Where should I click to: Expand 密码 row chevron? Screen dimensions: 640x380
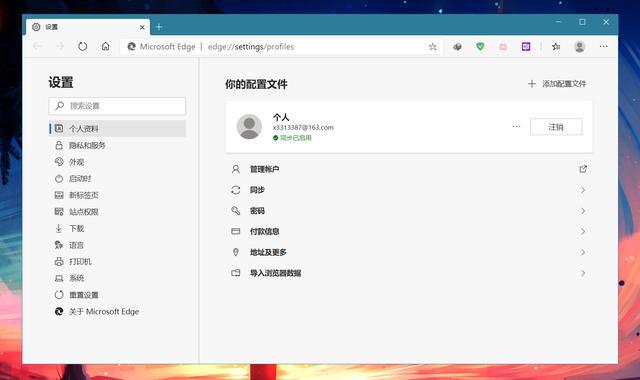[583, 211]
